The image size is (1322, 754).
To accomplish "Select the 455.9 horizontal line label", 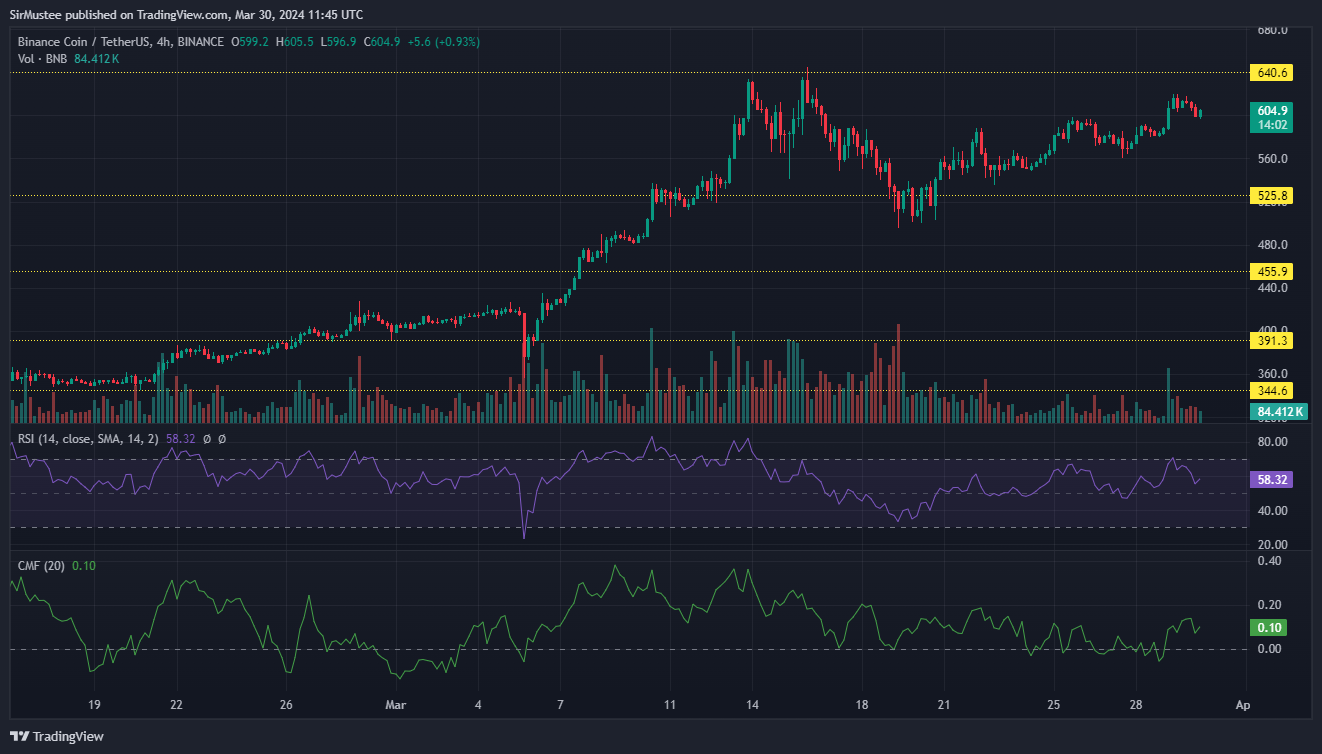I will click(x=1272, y=271).
